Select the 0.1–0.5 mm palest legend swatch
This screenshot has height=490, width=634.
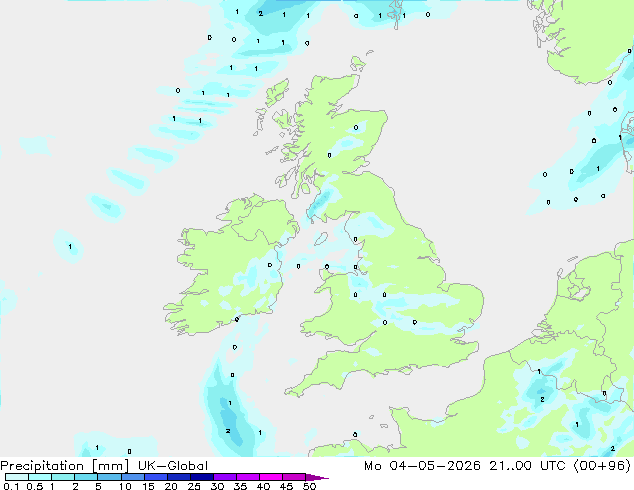pos(17,477)
